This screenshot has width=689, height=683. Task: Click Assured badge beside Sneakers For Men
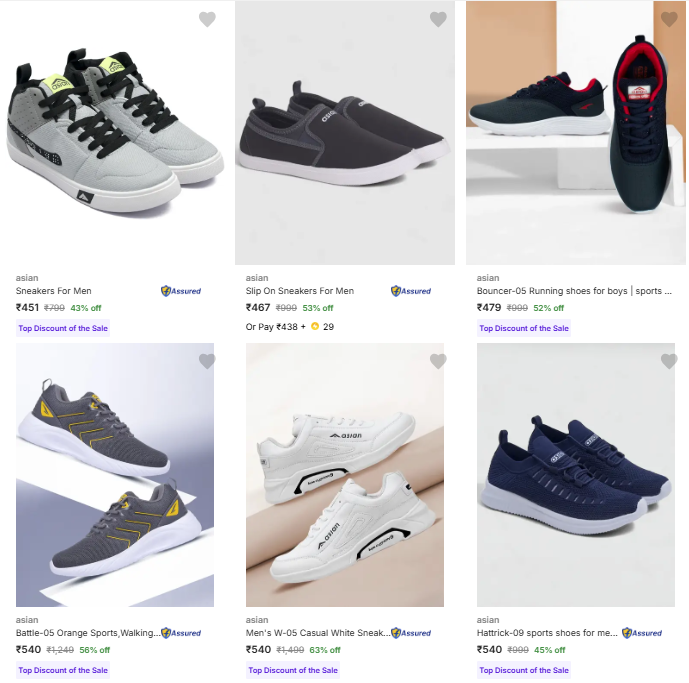[x=181, y=291]
